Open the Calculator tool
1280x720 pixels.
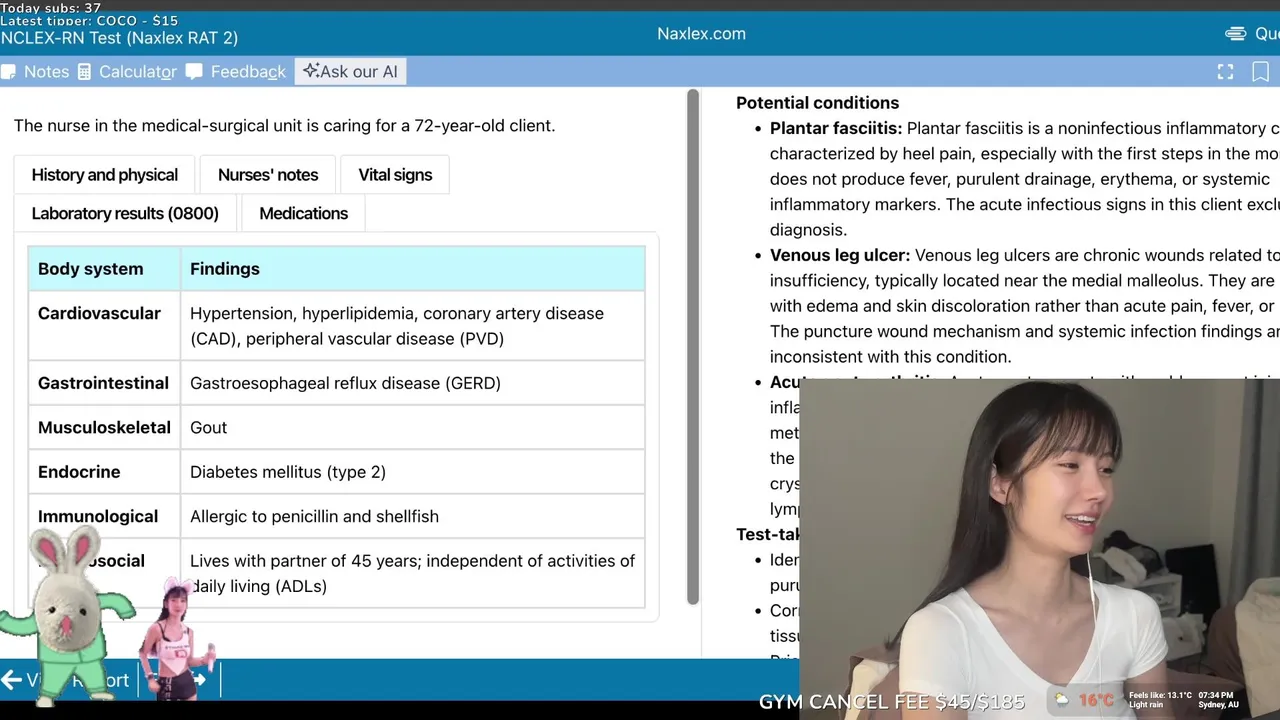click(x=127, y=72)
